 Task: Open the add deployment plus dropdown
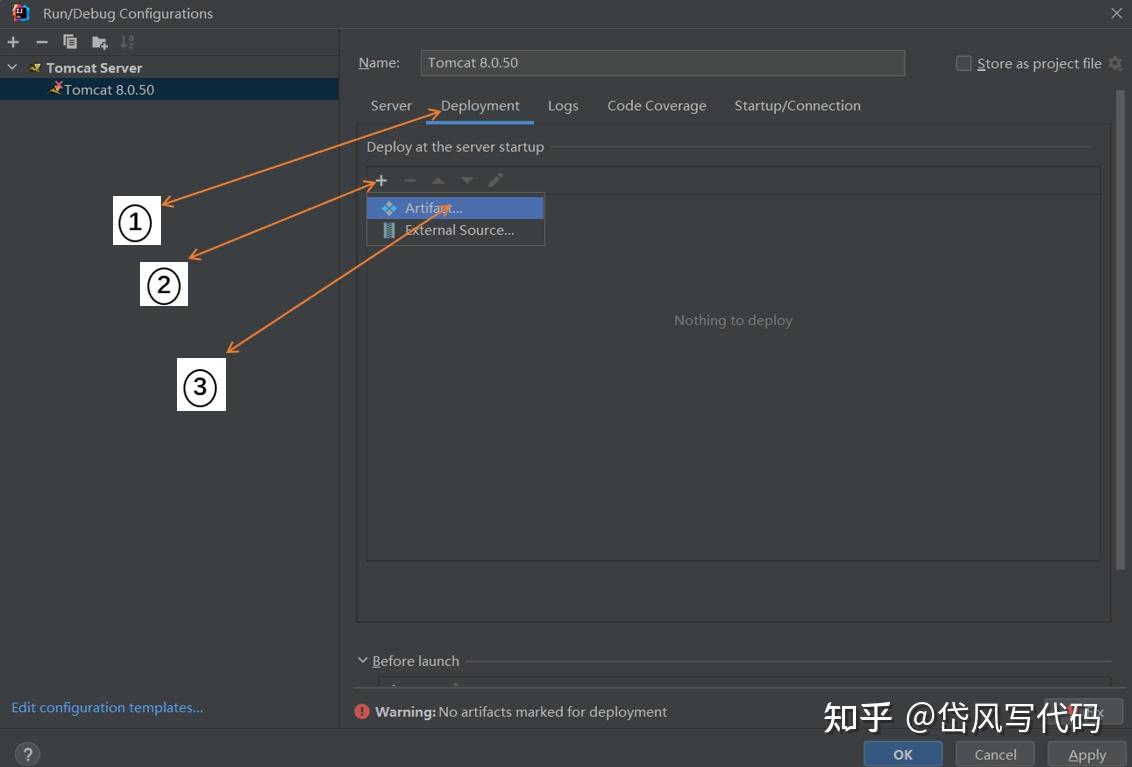(381, 180)
